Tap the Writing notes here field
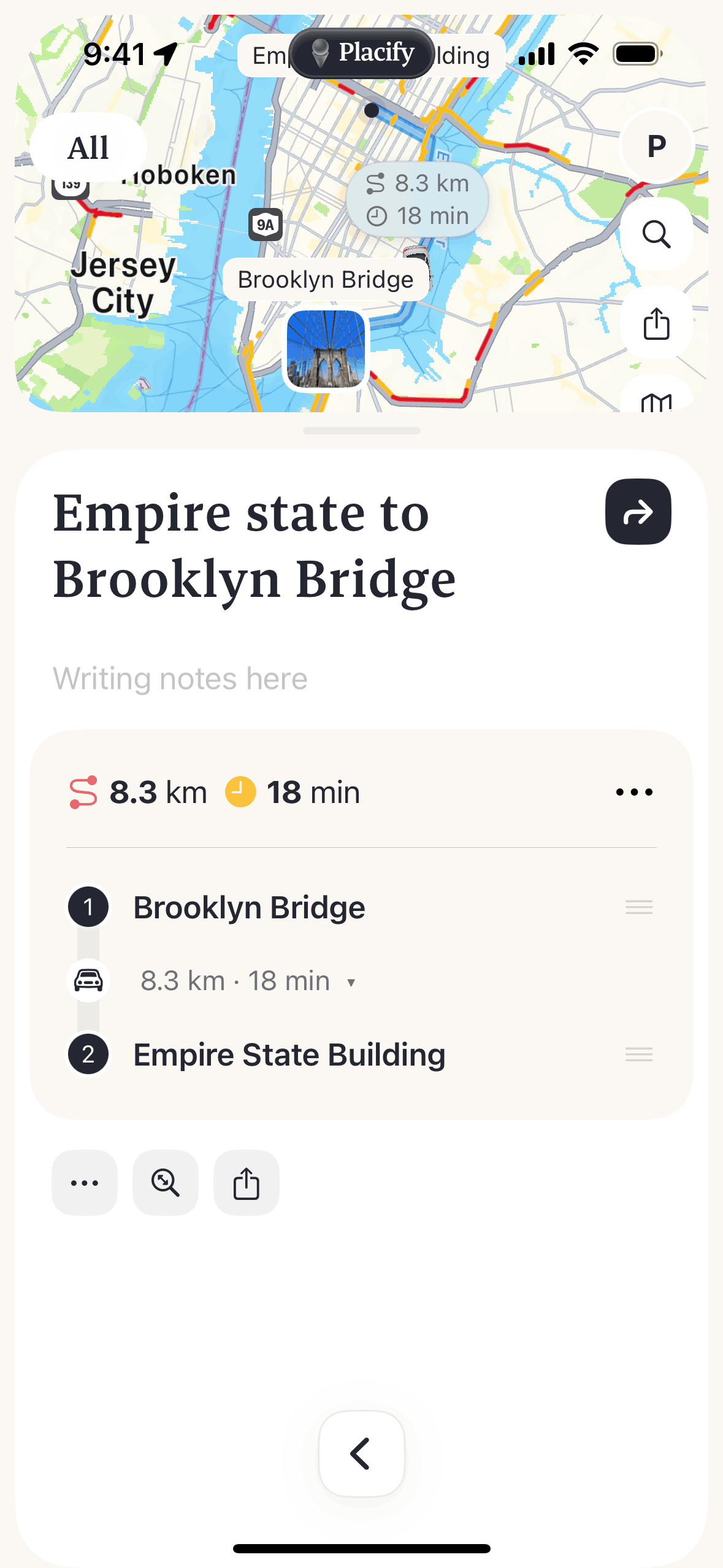 (x=180, y=678)
